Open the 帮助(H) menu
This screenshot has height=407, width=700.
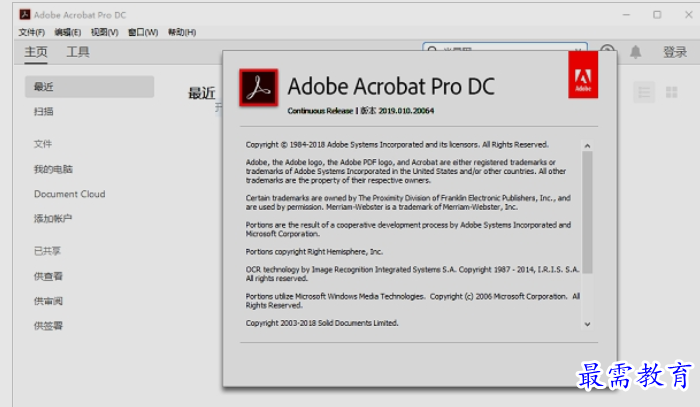(x=182, y=32)
